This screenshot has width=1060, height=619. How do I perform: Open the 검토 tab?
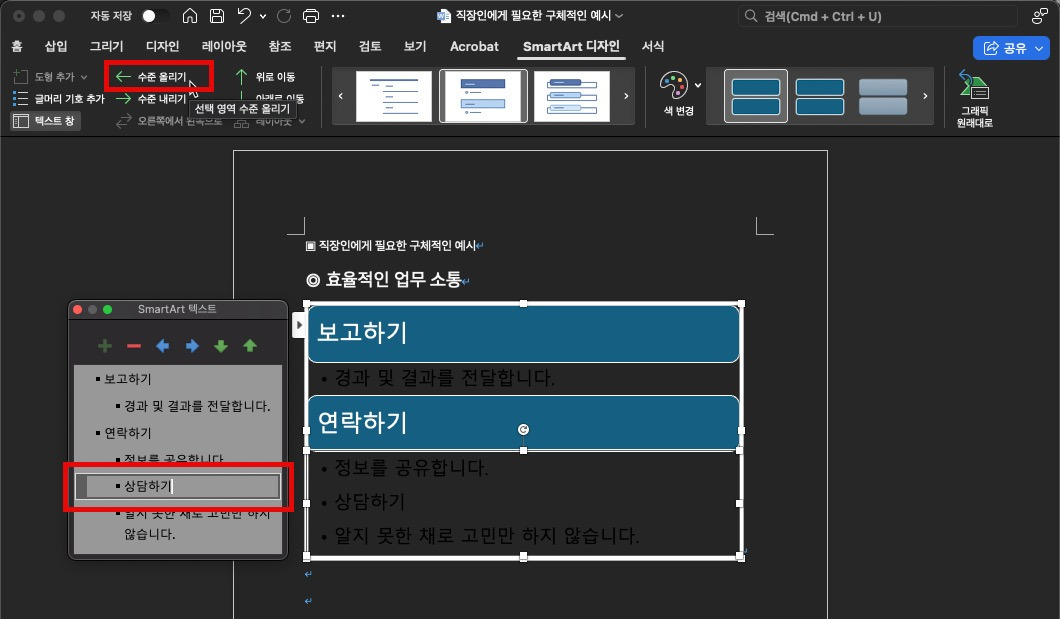tap(370, 46)
